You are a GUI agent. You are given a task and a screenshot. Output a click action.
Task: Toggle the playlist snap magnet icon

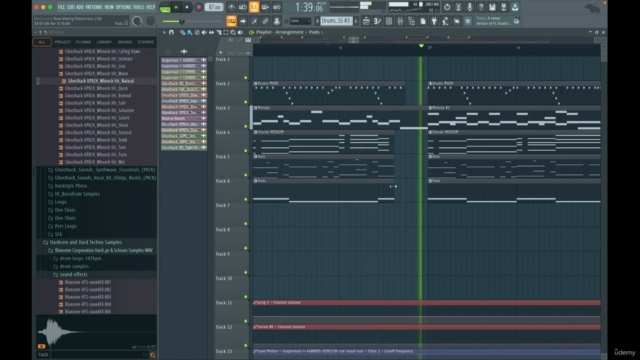tap(171, 32)
